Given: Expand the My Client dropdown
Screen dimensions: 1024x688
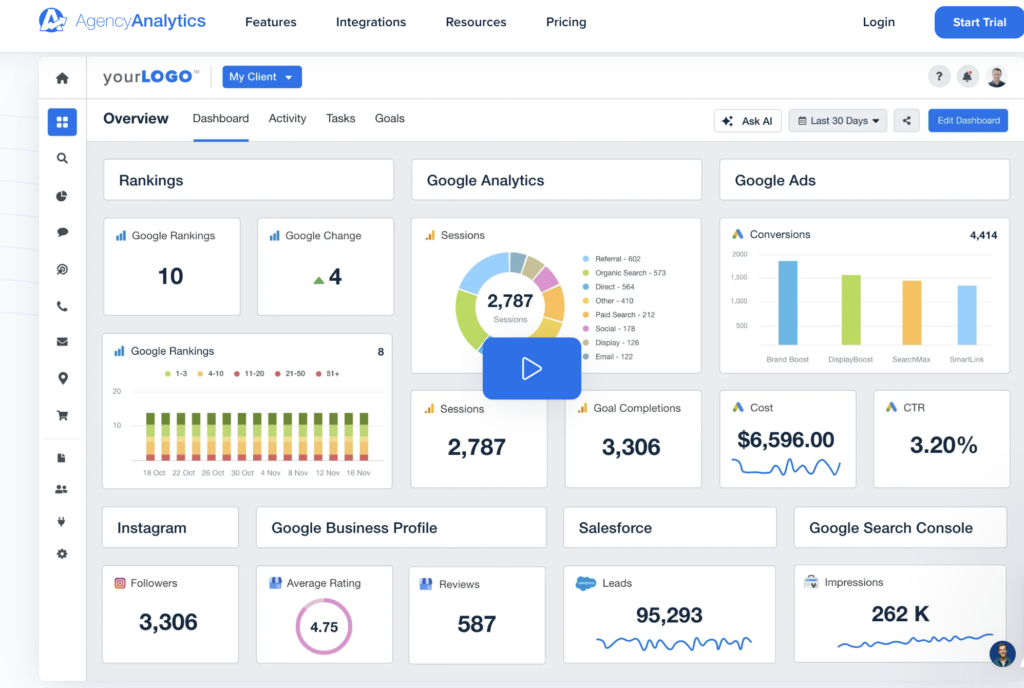Looking at the screenshot, I should click(262, 77).
